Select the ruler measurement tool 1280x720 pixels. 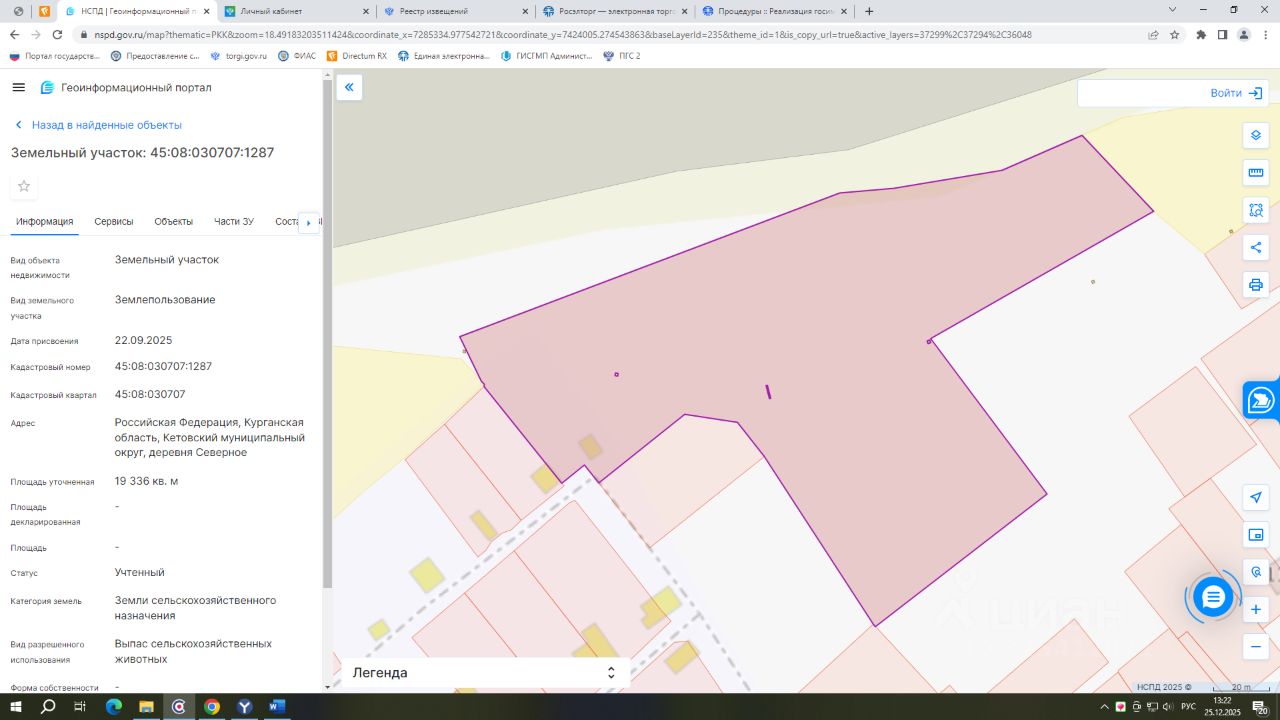[1256, 173]
